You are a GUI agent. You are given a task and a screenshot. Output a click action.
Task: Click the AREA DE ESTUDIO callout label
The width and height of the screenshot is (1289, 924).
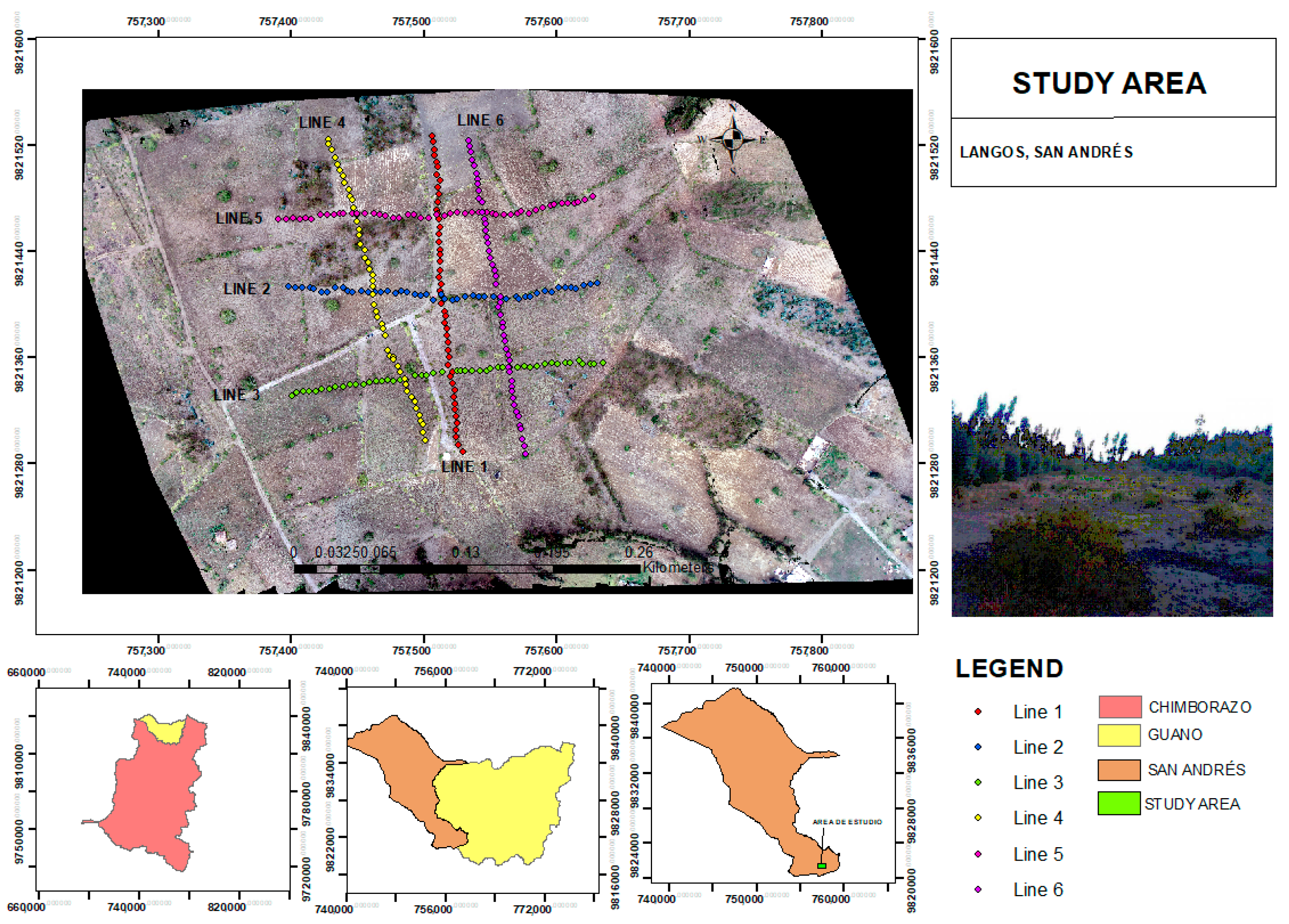coord(847,822)
